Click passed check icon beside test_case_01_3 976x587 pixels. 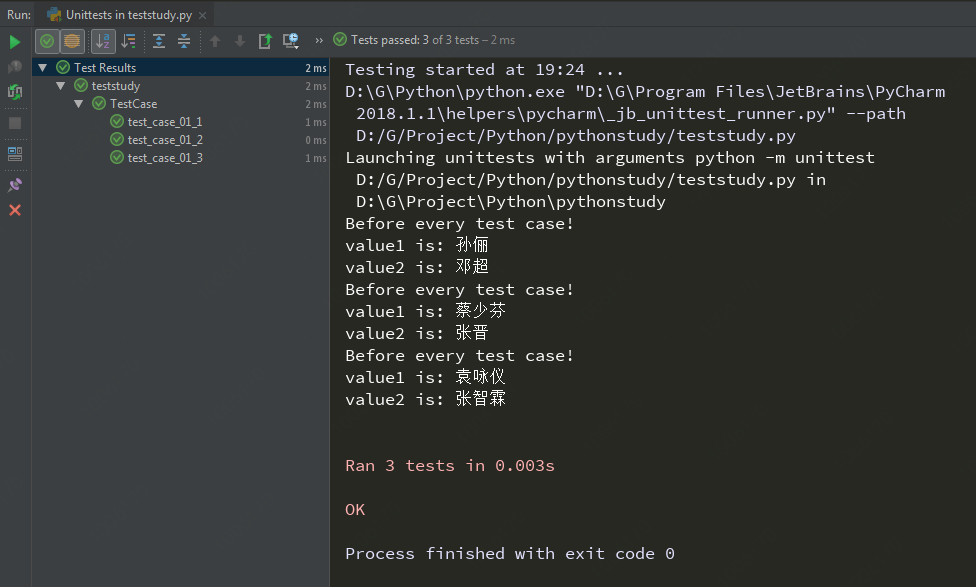click(x=116, y=157)
